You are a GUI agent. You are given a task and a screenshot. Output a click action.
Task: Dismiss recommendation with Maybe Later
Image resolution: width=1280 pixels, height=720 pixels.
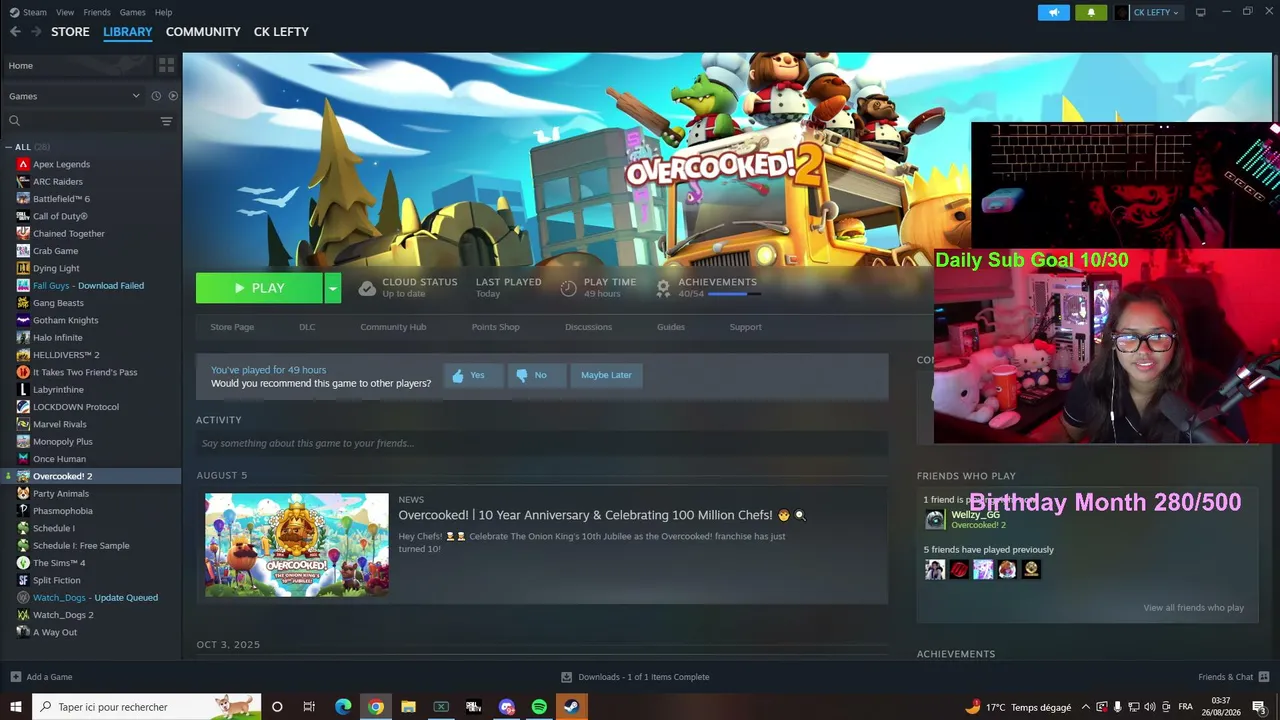(x=606, y=375)
